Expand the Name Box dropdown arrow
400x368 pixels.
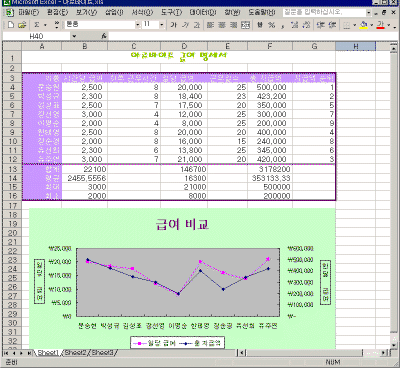coord(74,36)
